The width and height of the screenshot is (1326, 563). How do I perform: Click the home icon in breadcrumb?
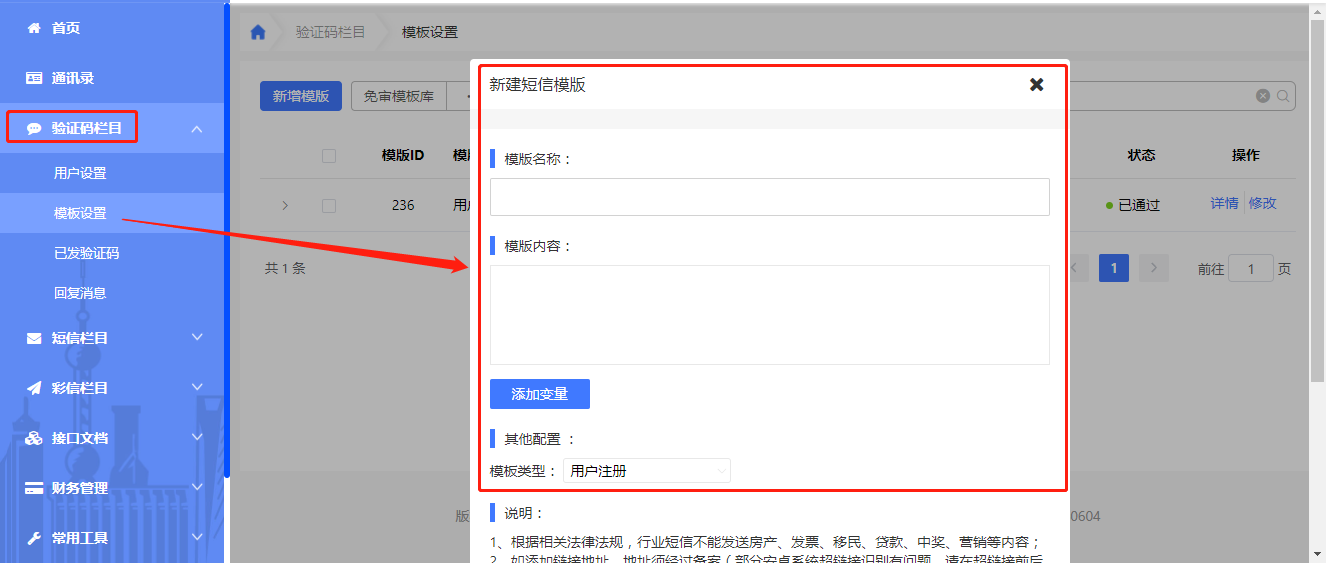[258, 32]
